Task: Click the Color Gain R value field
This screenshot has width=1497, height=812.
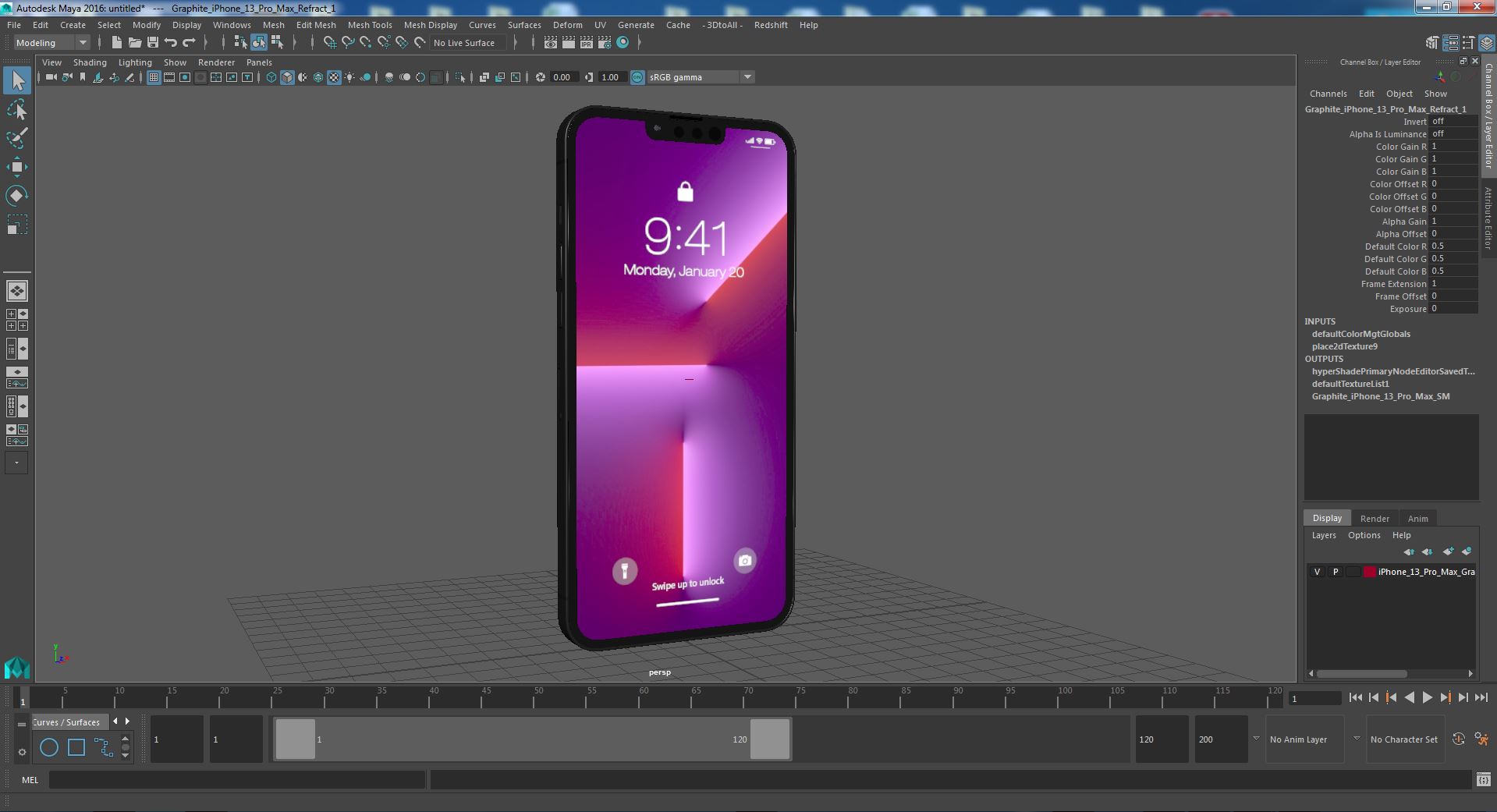Action: pos(1453,147)
